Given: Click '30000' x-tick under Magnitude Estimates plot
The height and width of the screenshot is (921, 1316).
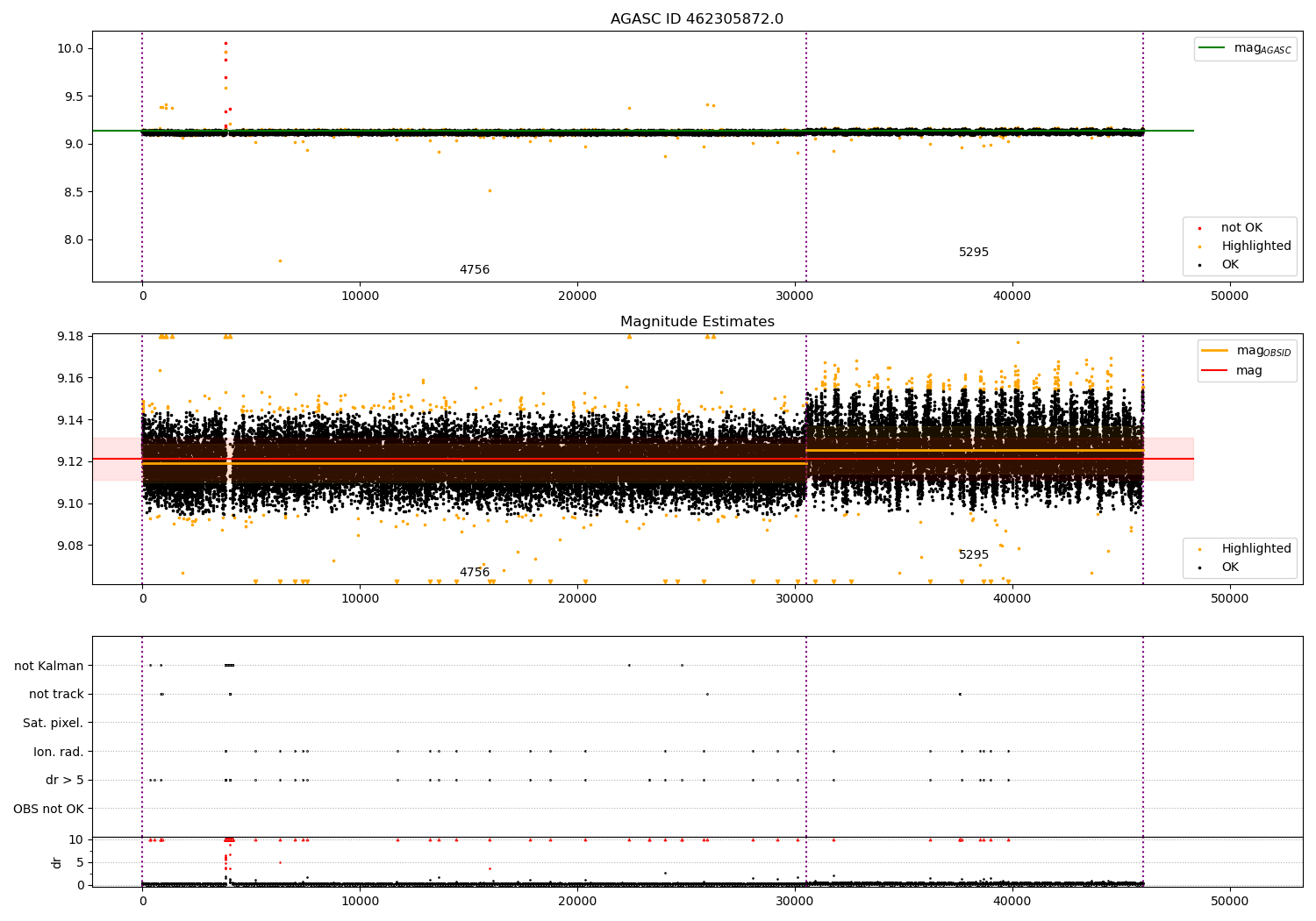Looking at the screenshot, I should [x=794, y=599].
